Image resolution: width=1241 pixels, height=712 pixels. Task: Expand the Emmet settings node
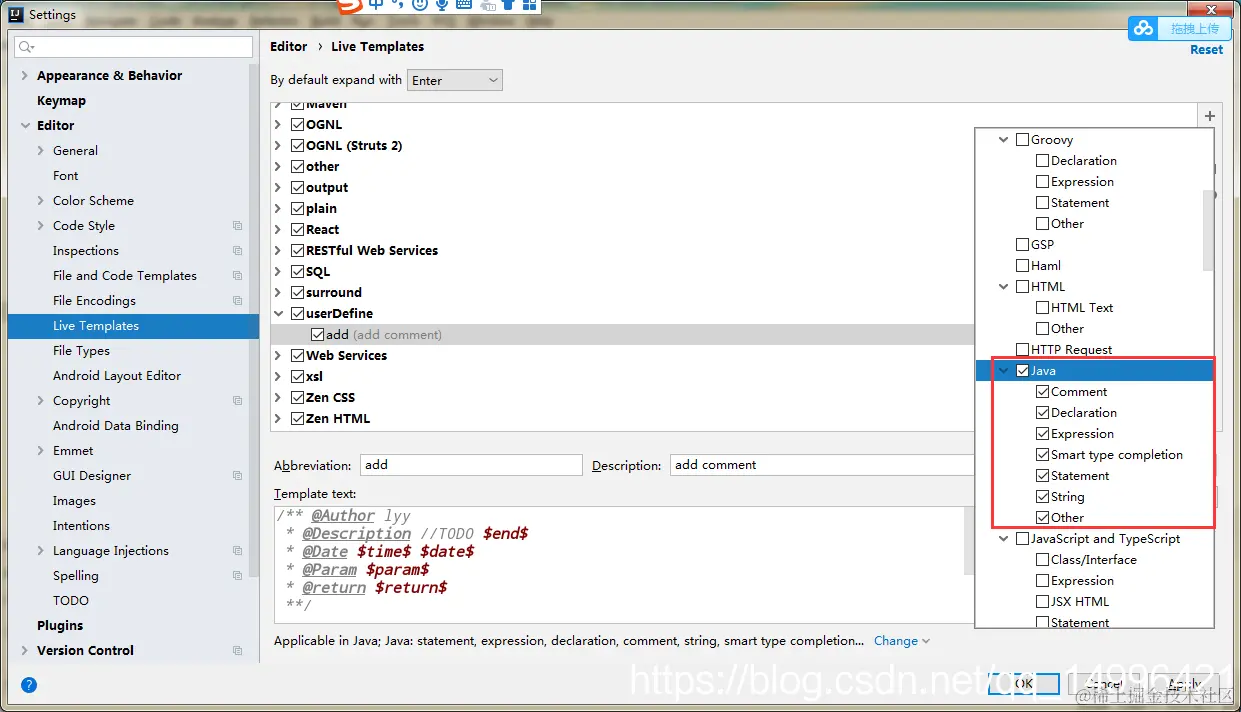41,451
